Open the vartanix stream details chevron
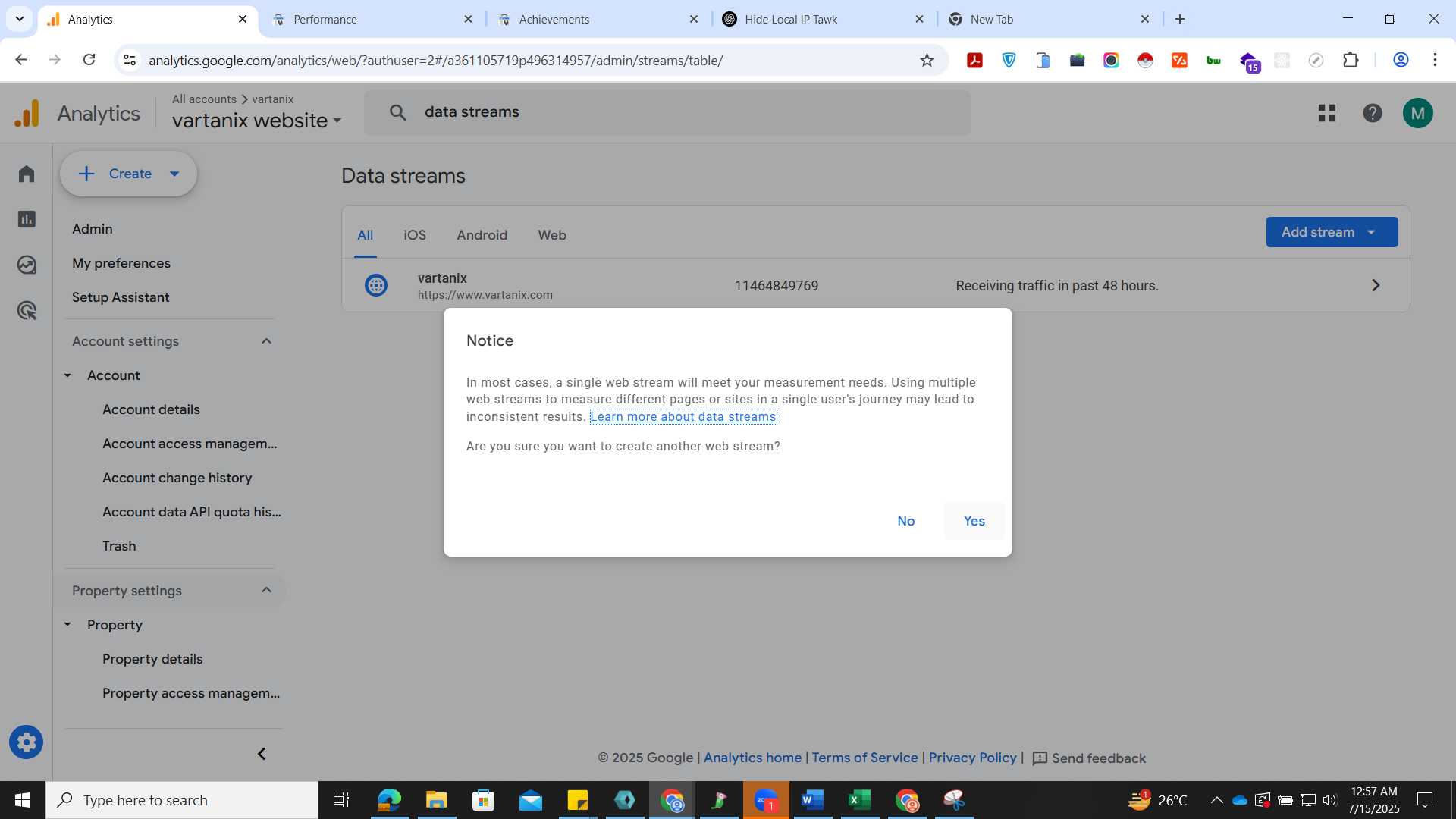 [1376, 285]
